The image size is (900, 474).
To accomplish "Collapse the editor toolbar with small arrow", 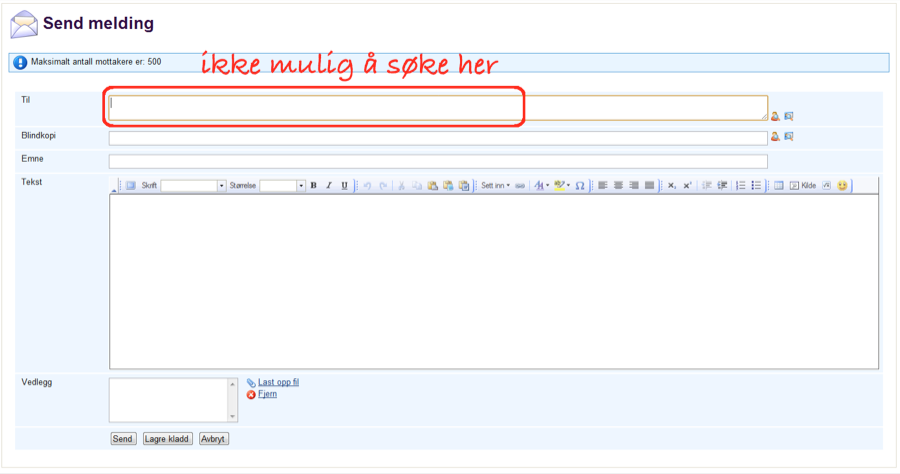I will click(x=114, y=191).
